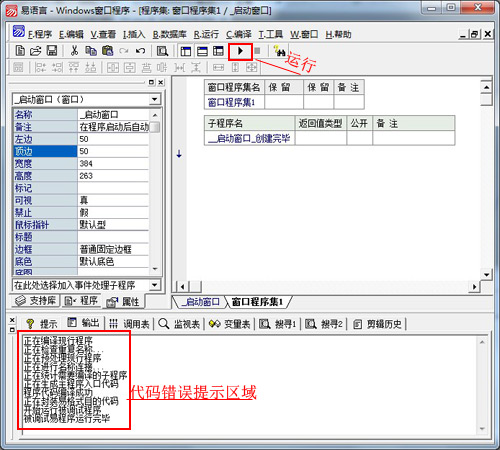Click the Copy toolbar icon
Viewport: 500px width, 450px height.
pos(91,51)
